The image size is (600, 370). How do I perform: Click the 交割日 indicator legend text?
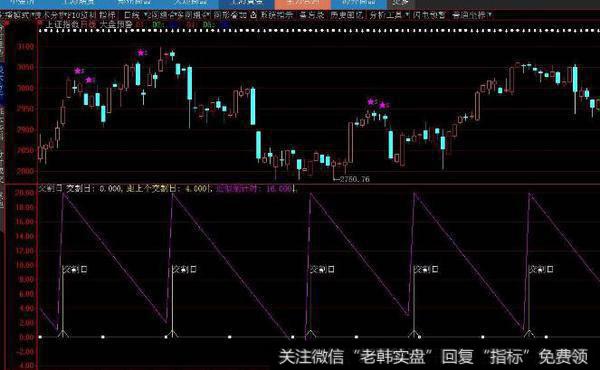tap(51, 188)
